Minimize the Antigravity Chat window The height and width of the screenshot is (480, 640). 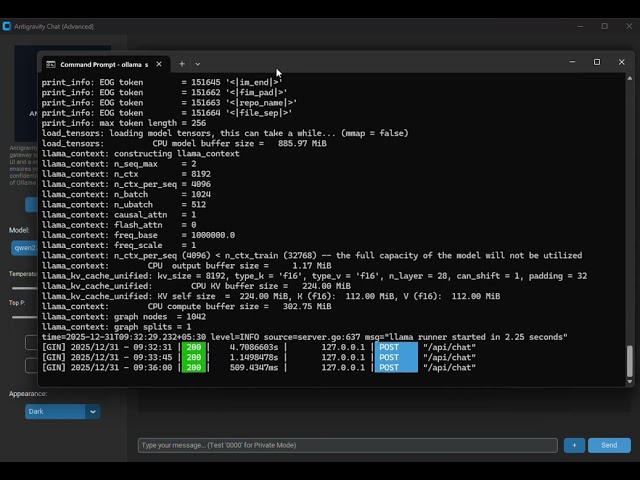coord(581,26)
